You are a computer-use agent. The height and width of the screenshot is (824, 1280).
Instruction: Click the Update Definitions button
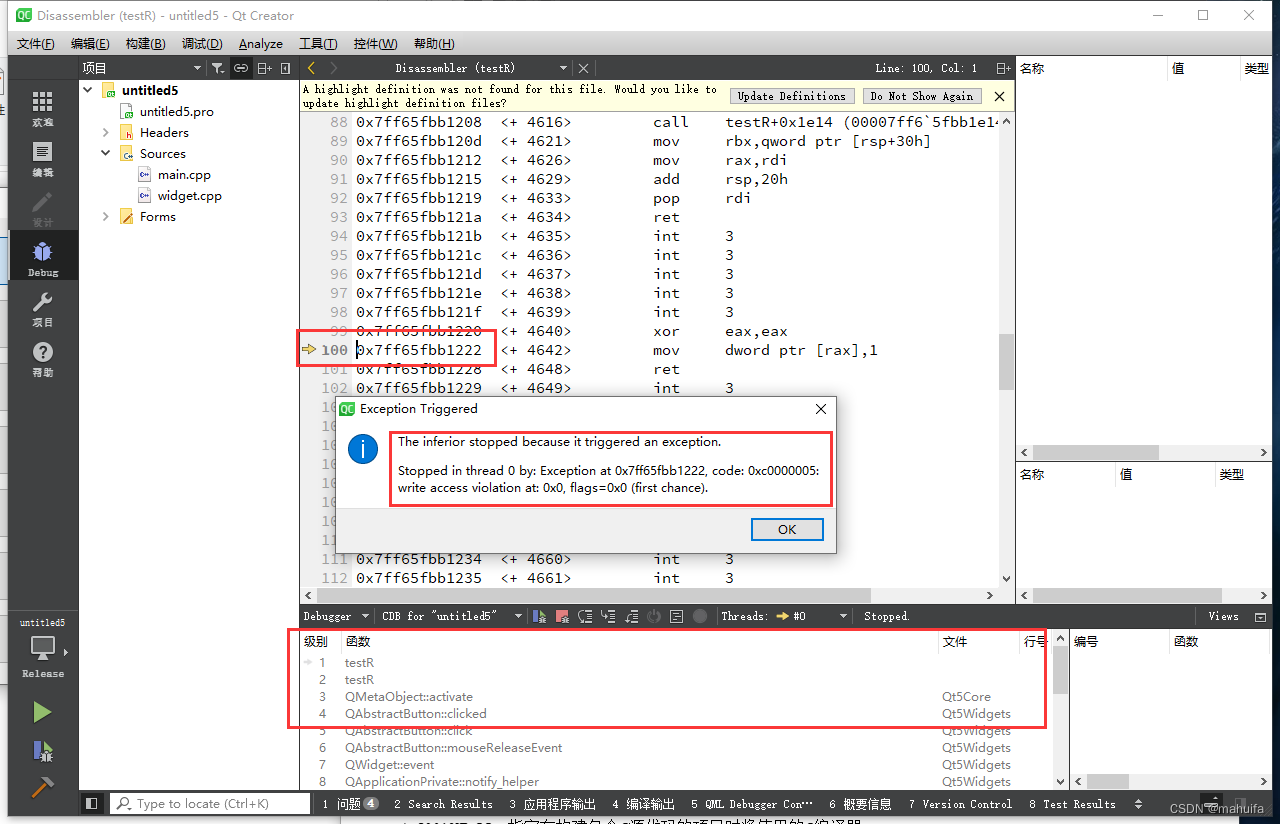tap(791, 96)
